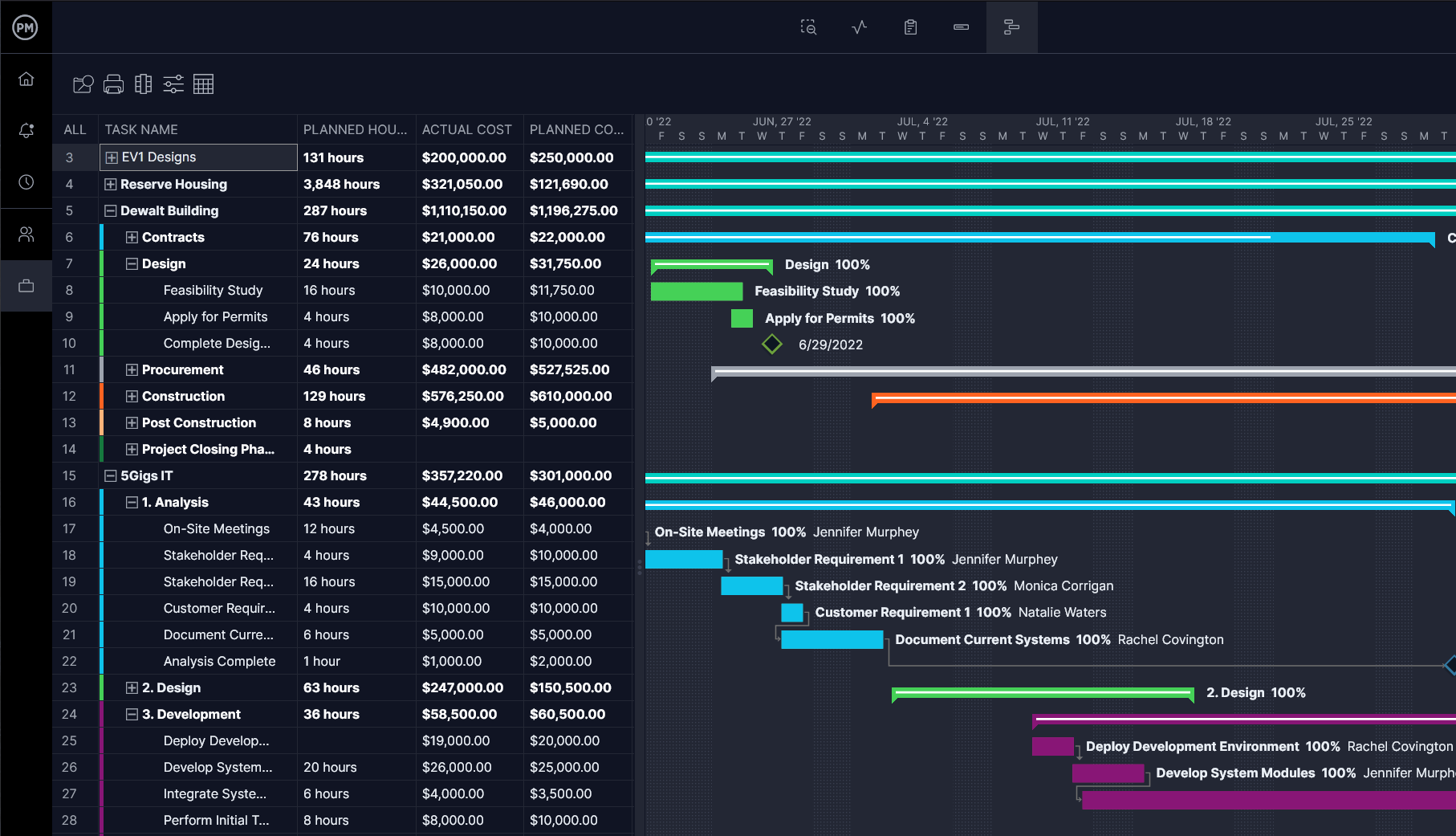Click the ALL column header
The height and width of the screenshot is (836, 1456).
75,129
